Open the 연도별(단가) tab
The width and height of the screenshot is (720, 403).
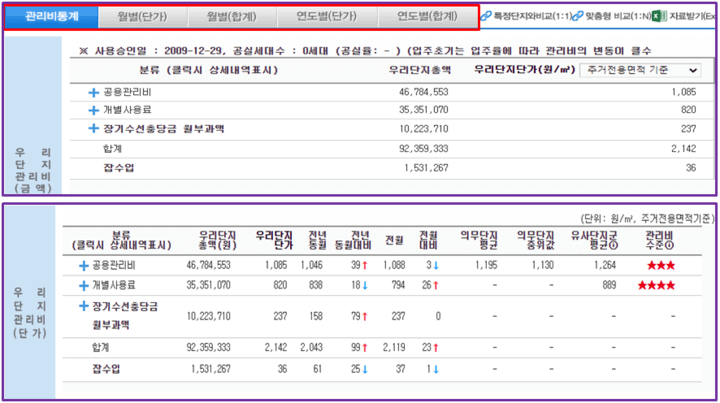click(327, 17)
